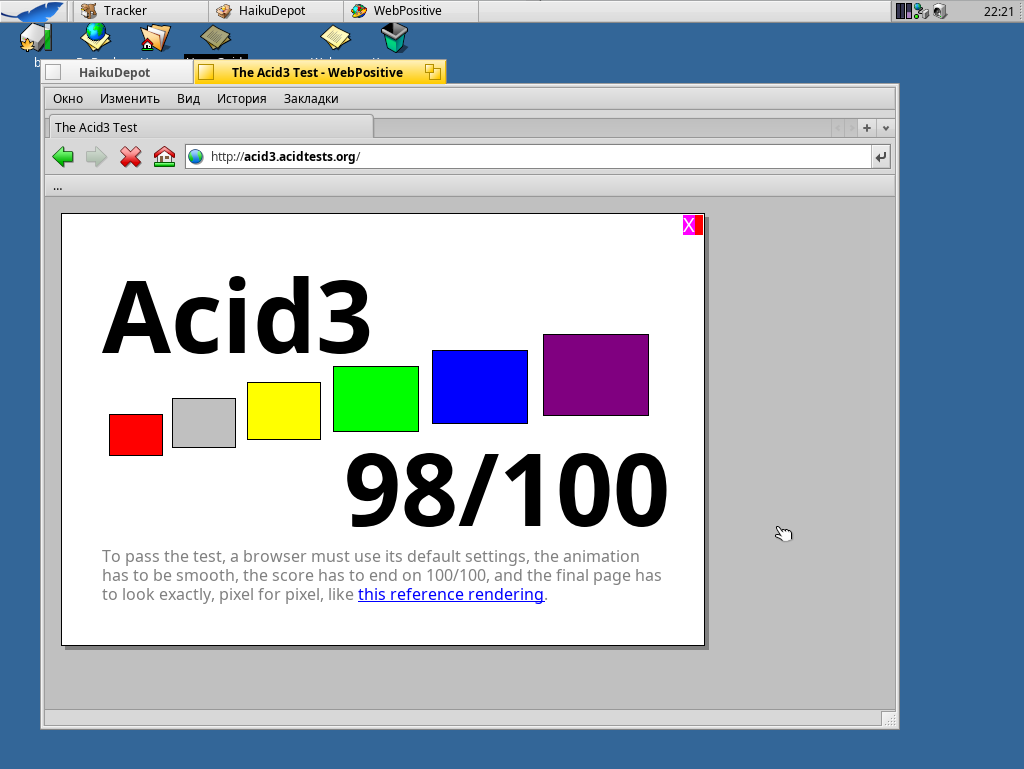The image size is (1024, 769).
Task: Click the scroll tabs left arrow
Action: (838, 128)
